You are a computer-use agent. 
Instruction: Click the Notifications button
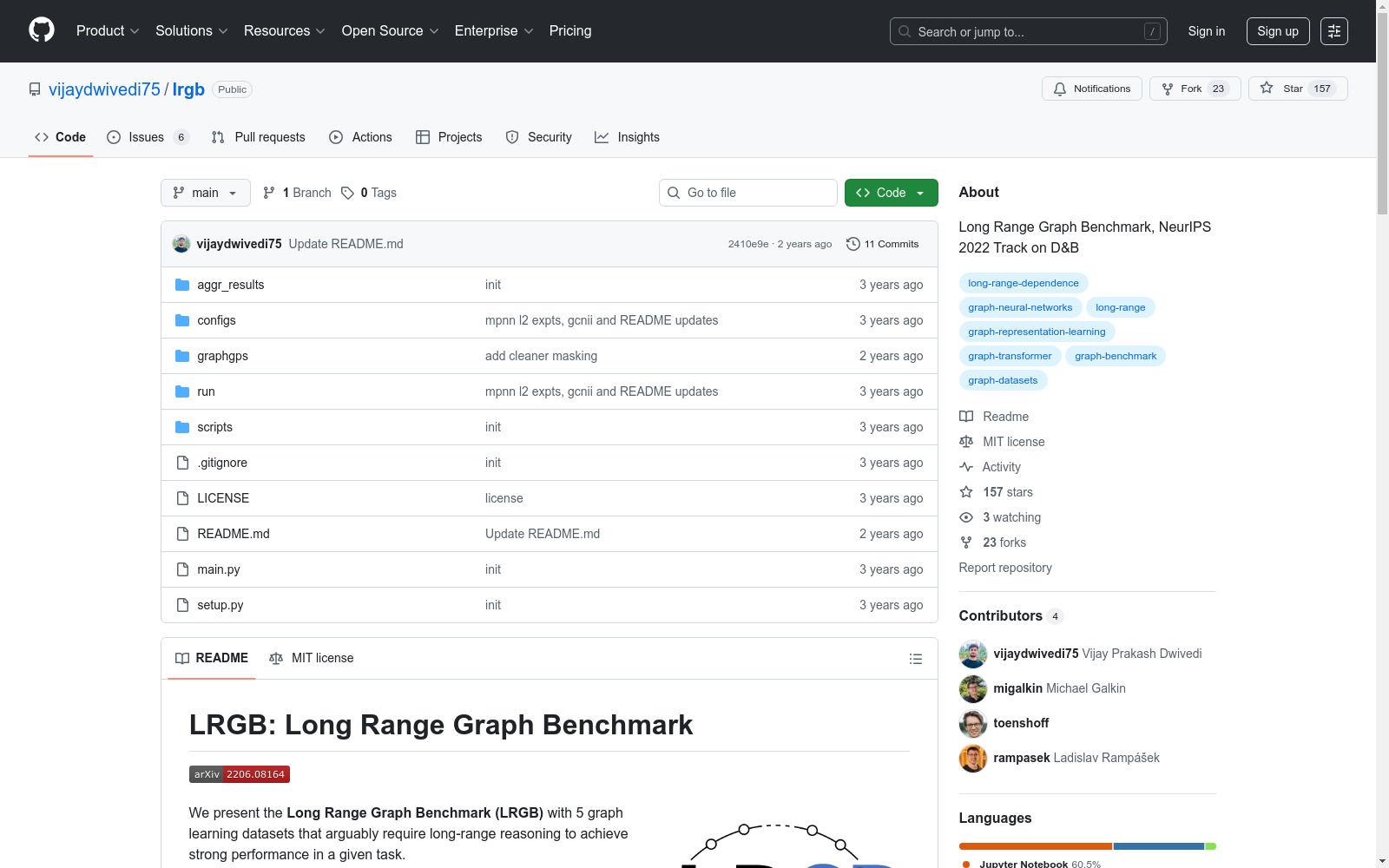coord(1092,89)
